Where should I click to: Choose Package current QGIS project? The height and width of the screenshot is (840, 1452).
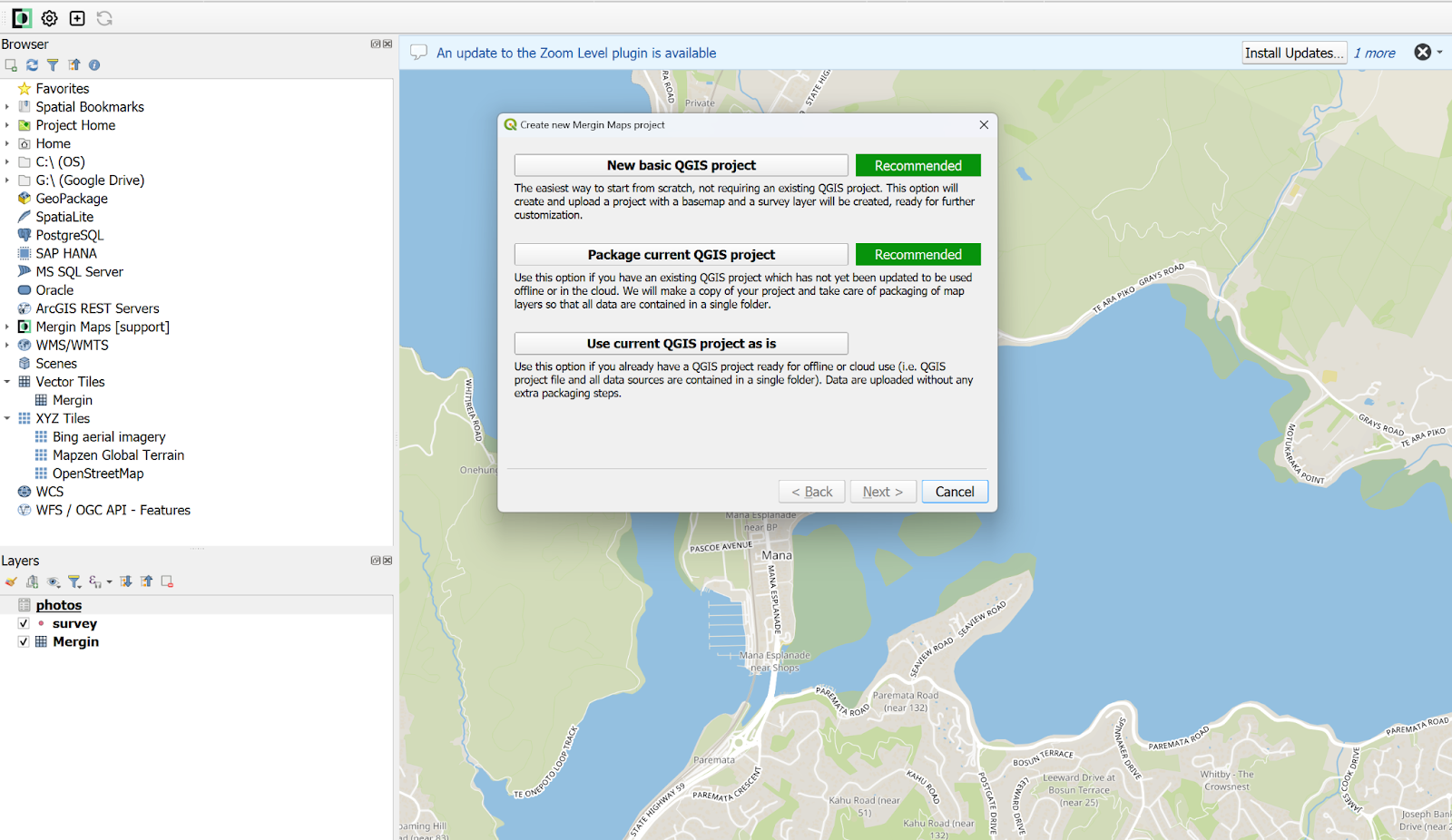pos(681,254)
